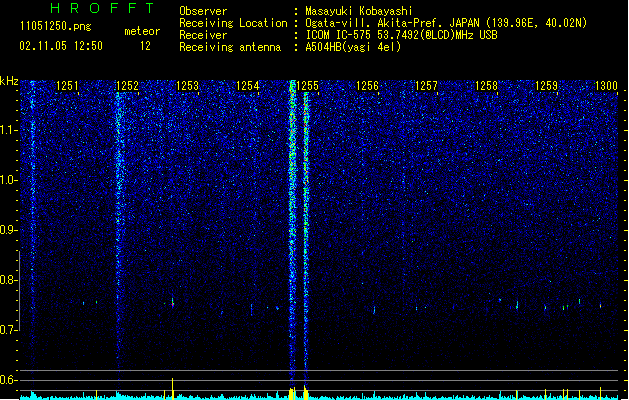Click the 1252 time axis label

point(127,86)
